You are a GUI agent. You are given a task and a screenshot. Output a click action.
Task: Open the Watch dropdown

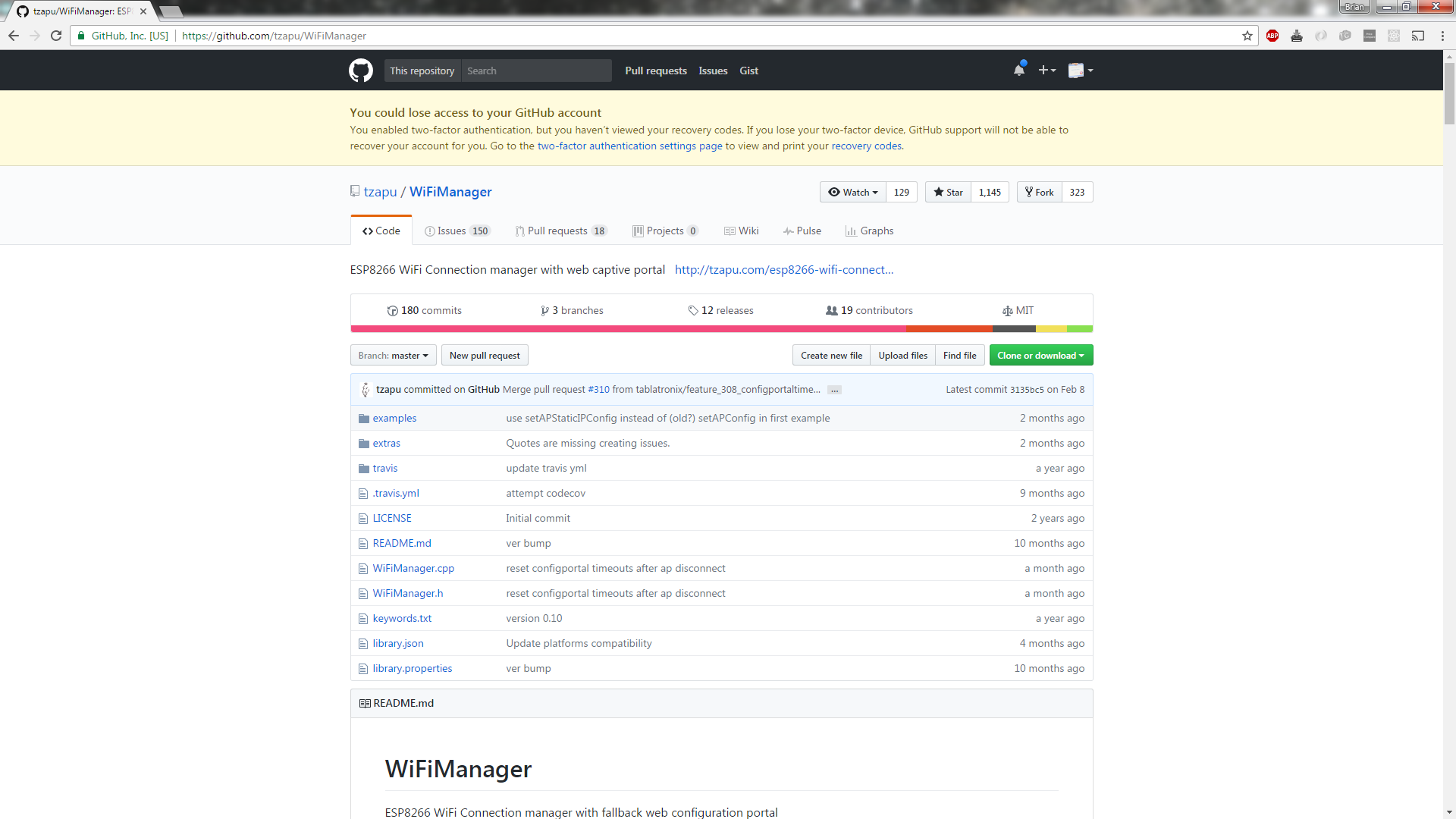coord(852,192)
